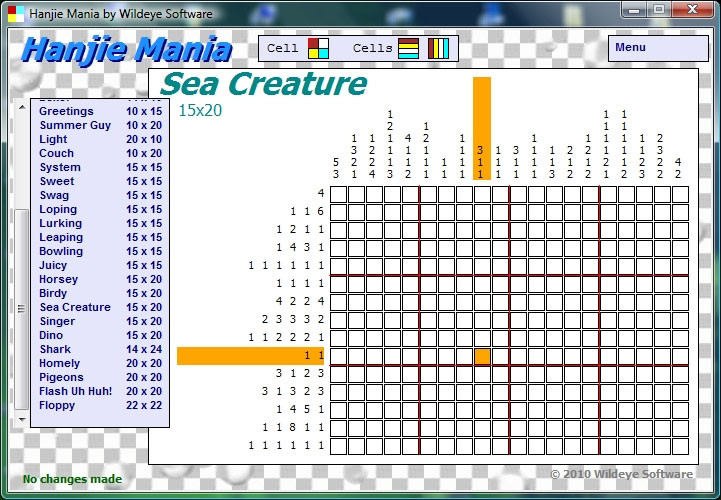Screen dimensions: 721x500
Task: Select the Horsey puzzle
Action: (x=100, y=279)
